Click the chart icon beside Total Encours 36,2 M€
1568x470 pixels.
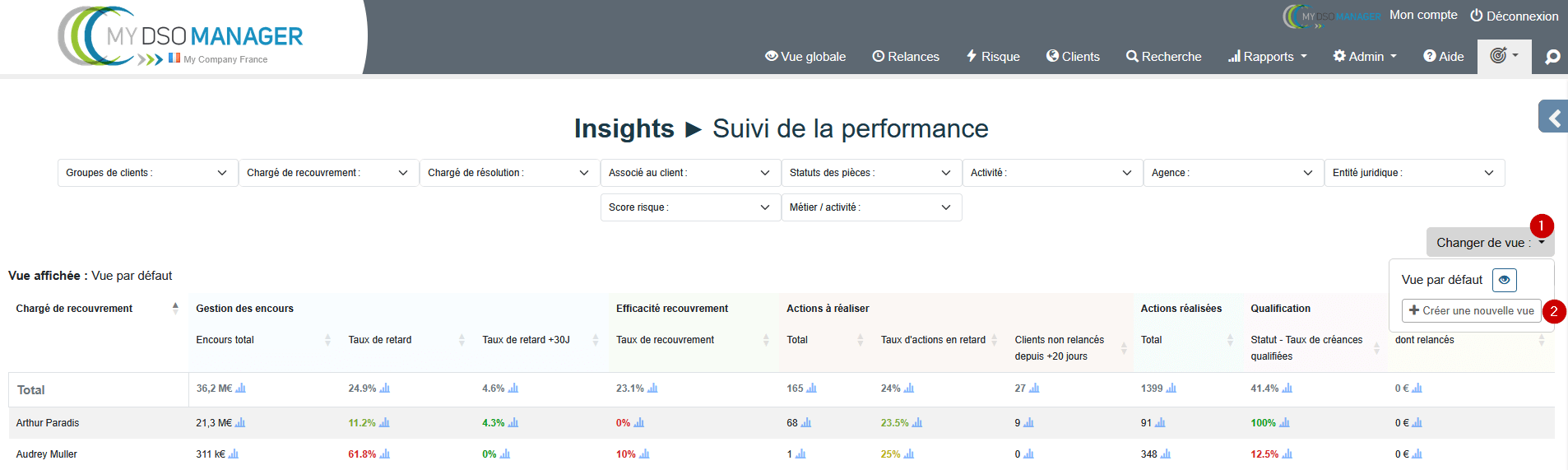[x=241, y=389]
